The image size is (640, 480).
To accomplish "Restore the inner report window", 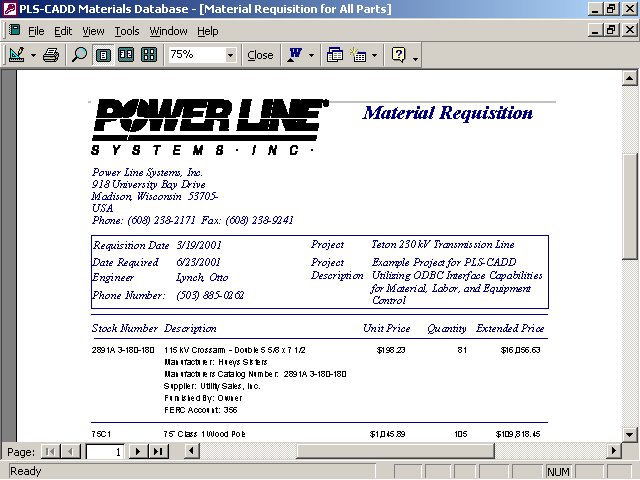I will [611, 30].
